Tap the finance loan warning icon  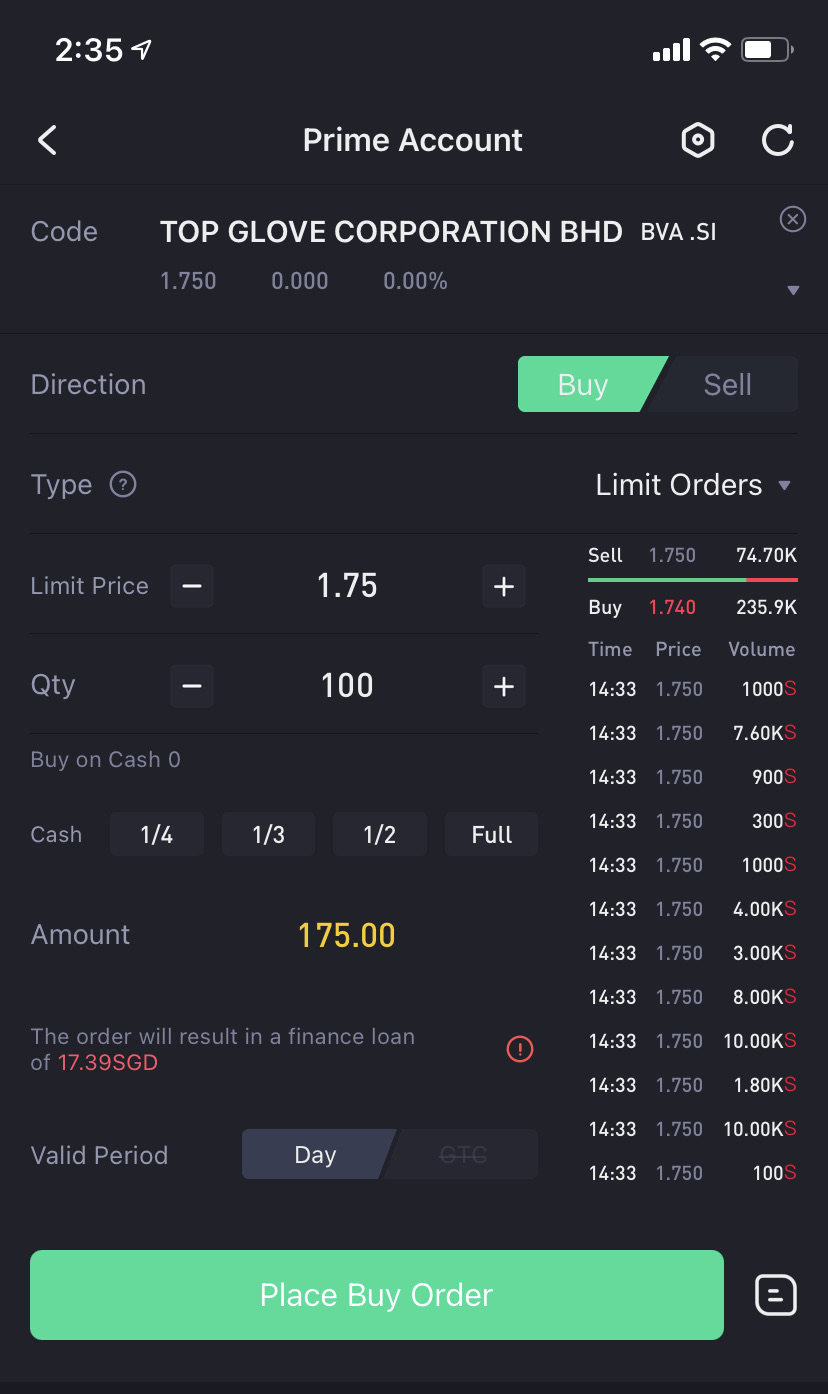pyautogui.click(x=520, y=1049)
